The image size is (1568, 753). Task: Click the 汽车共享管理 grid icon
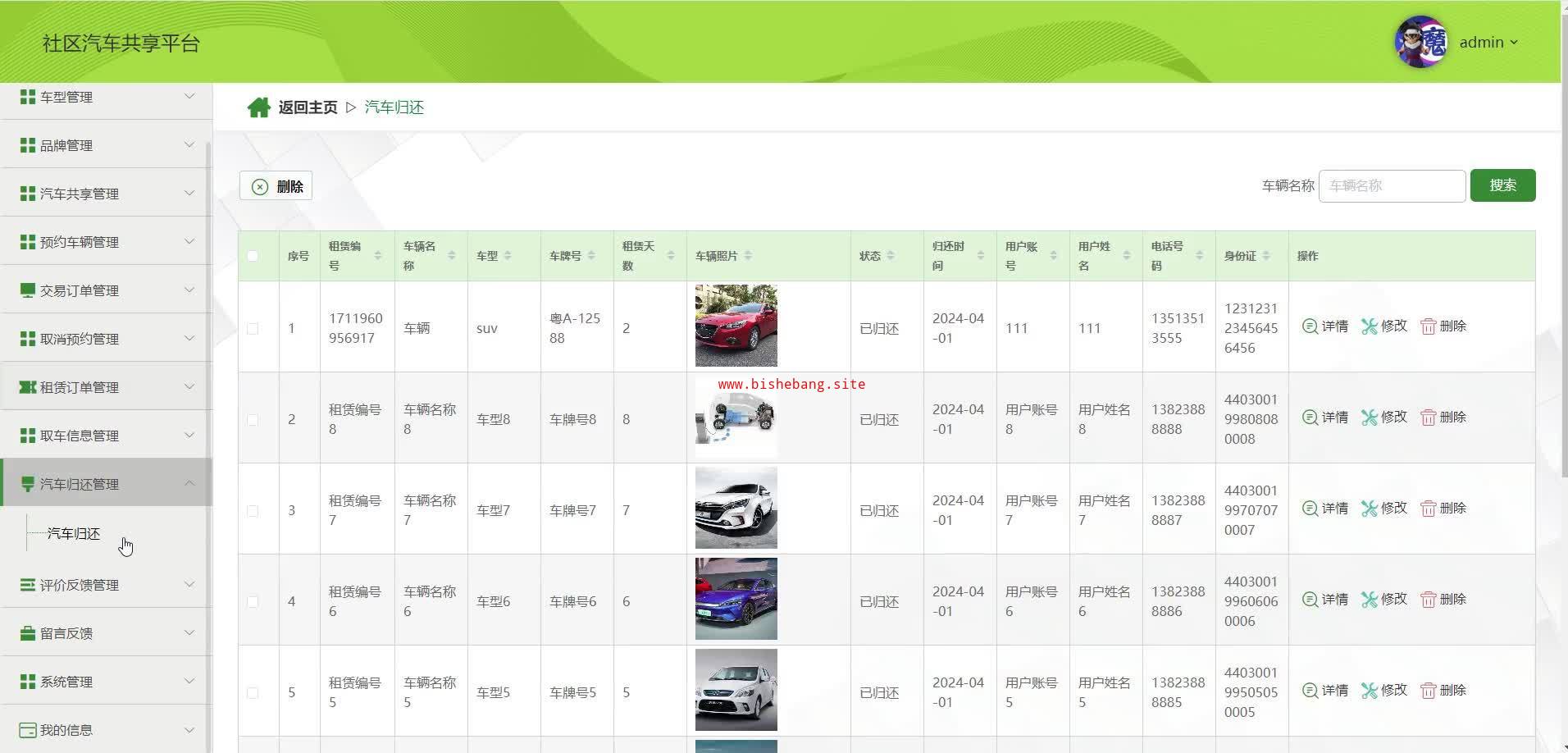28,194
